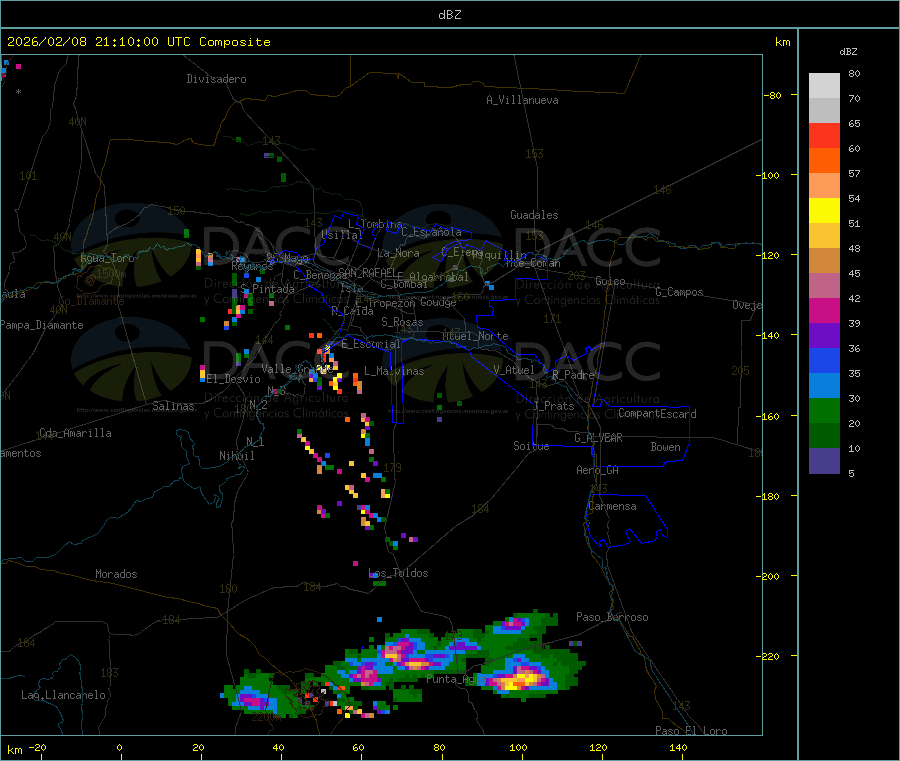This screenshot has height=761, width=900.
Task: Click the slate 10 dBZ legend swatch
Action: coord(824,461)
